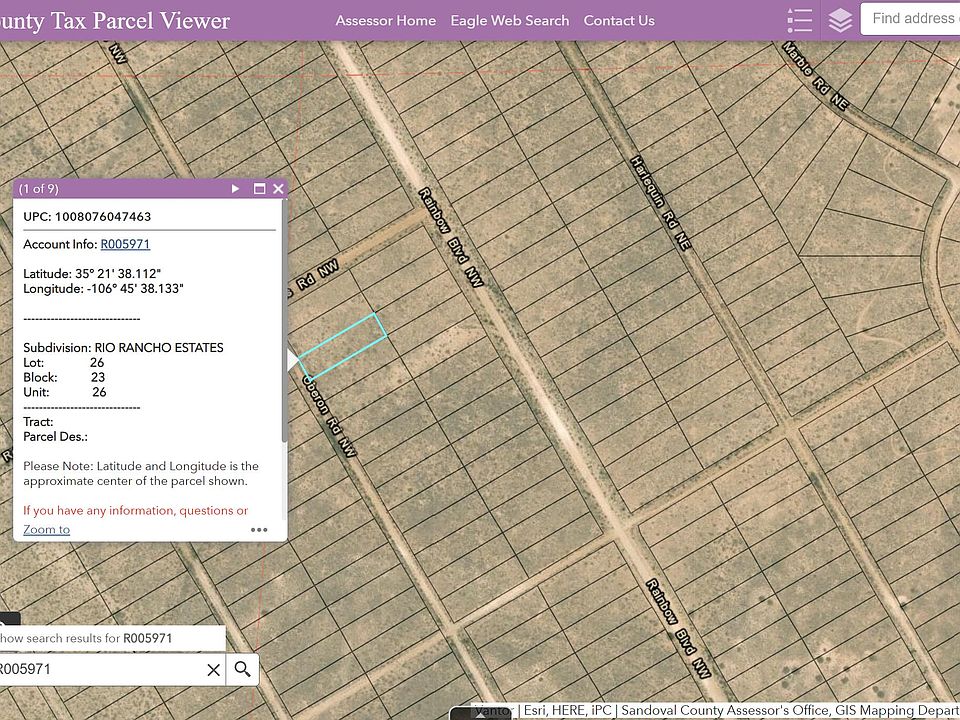Maximize the parcel info popup
Image resolution: width=960 pixels, height=720 pixels.
[x=260, y=189]
